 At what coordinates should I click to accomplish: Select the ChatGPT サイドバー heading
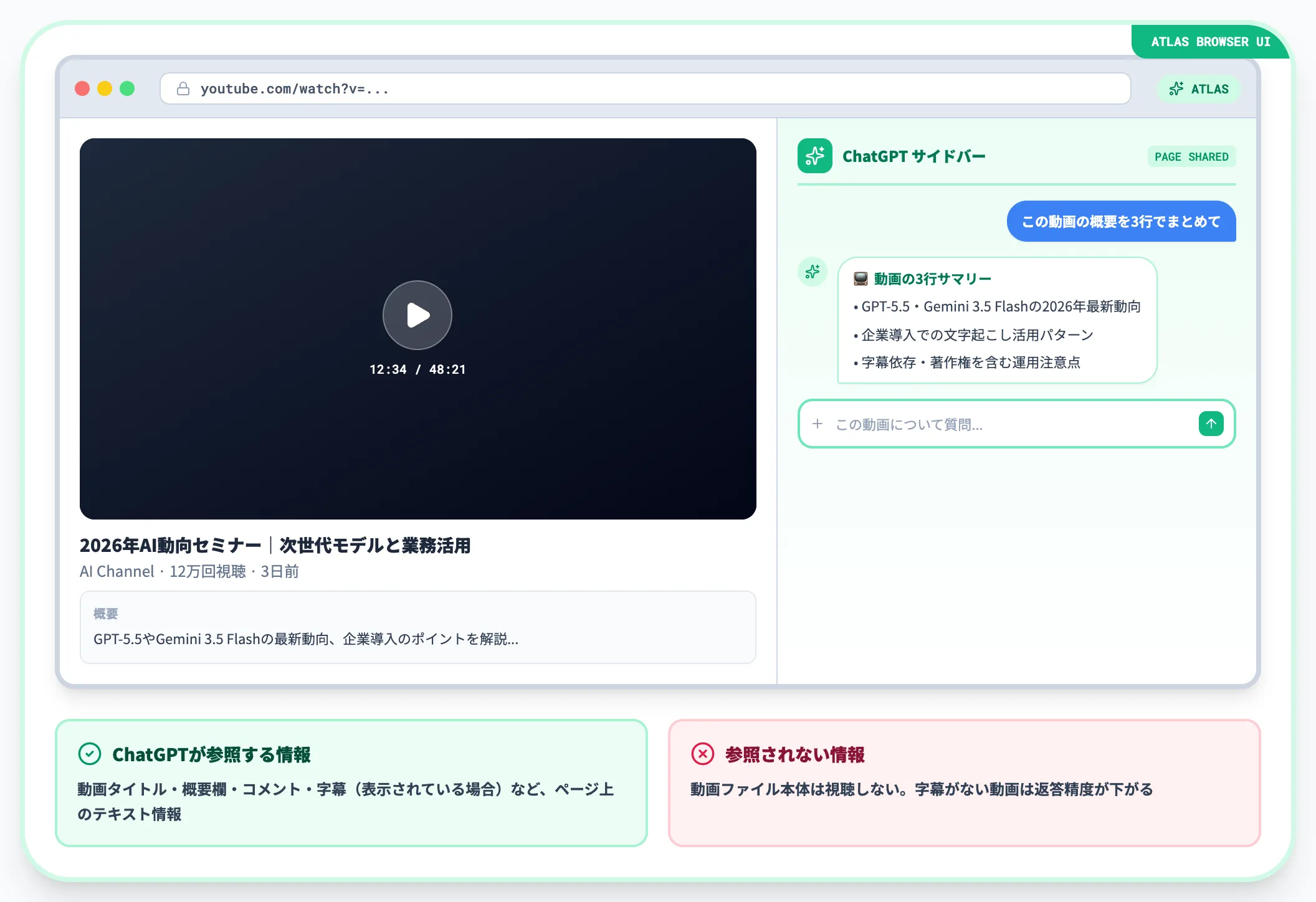click(x=913, y=156)
